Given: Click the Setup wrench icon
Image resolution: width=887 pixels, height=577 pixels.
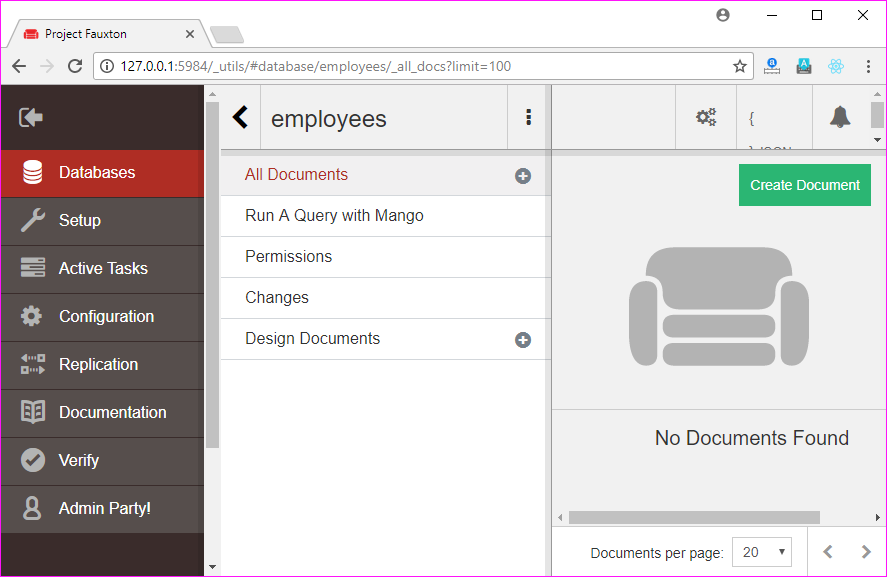Looking at the screenshot, I should (33, 220).
